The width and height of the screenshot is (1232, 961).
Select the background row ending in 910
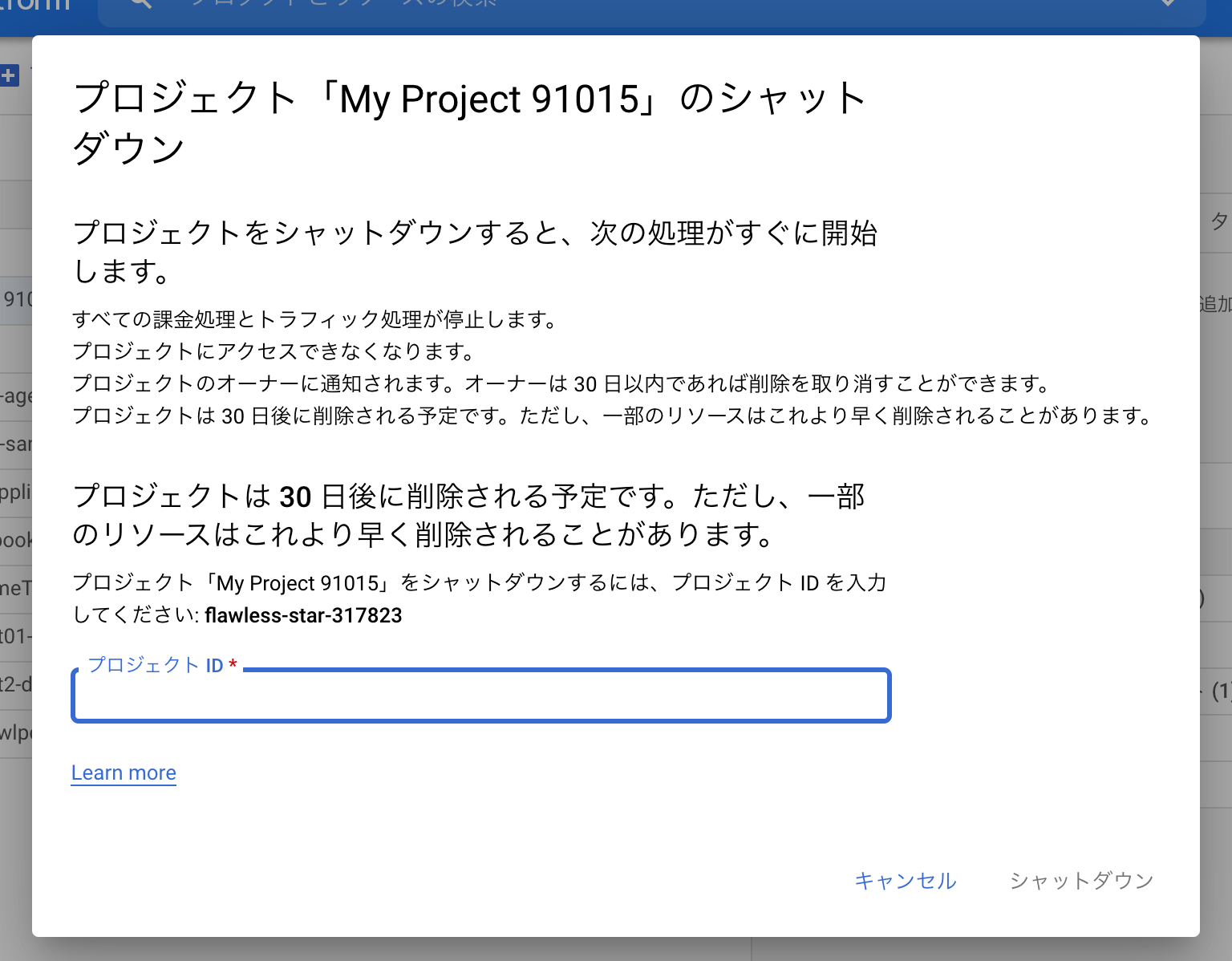(18, 297)
